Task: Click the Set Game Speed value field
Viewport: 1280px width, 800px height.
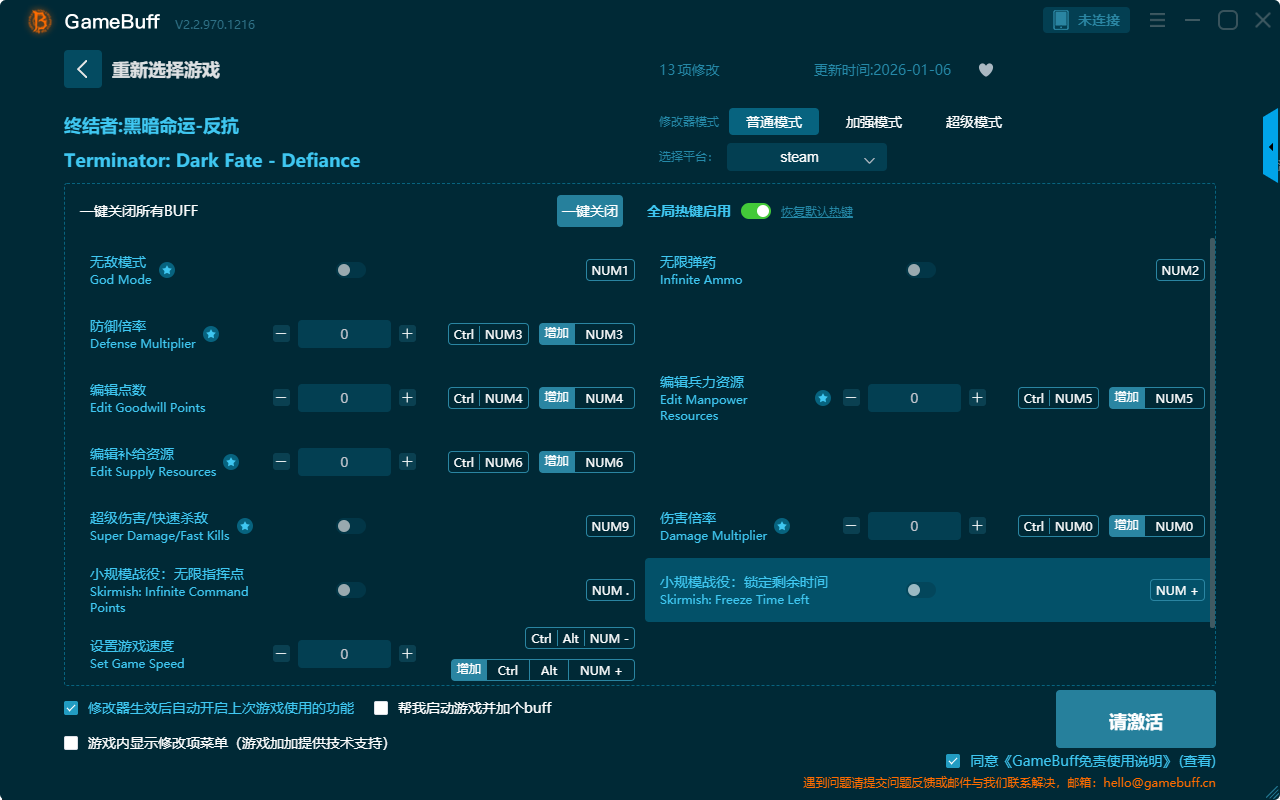Action: click(x=344, y=654)
